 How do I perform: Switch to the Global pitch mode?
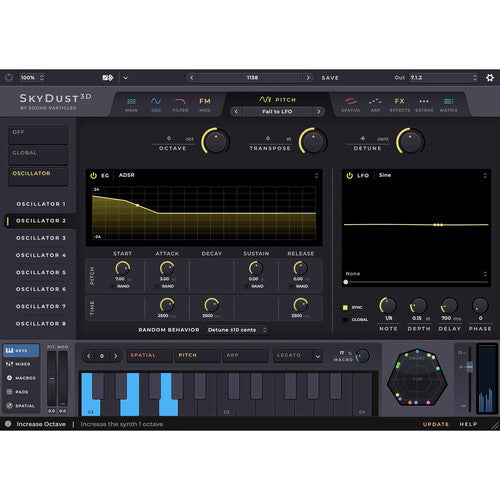coord(38,155)
